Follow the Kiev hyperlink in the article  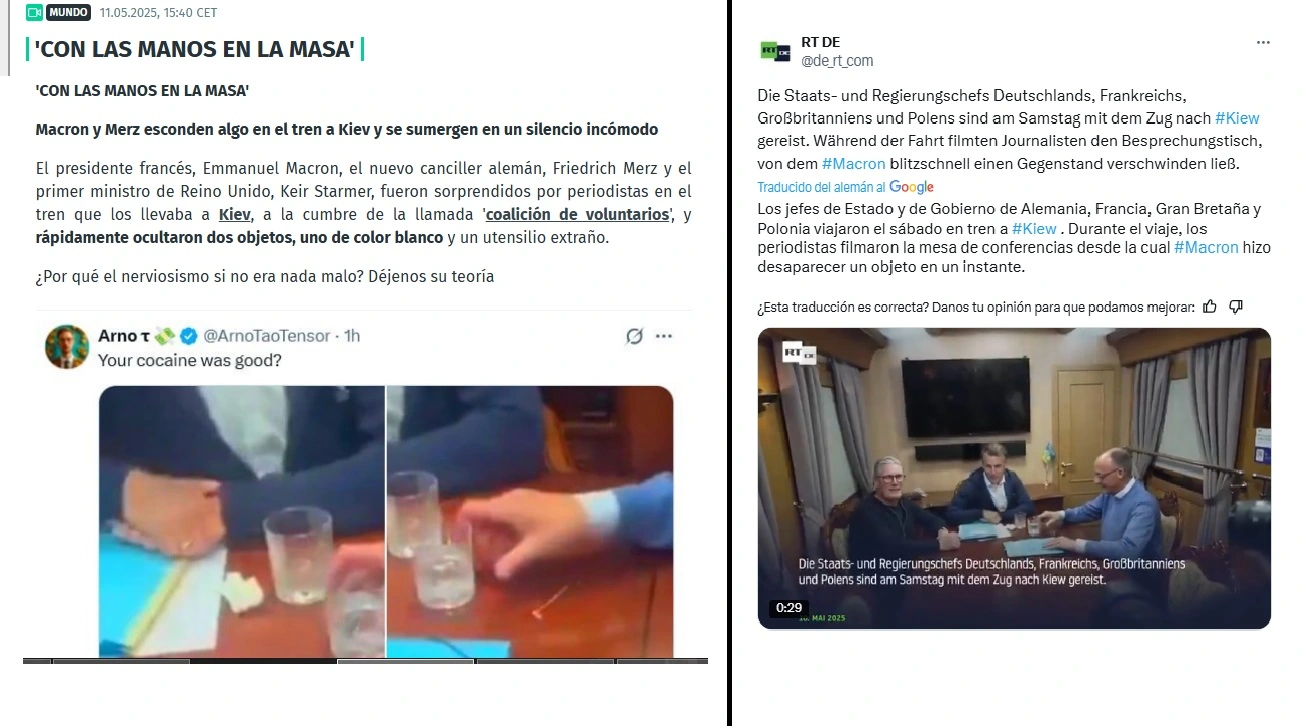pyautogui.click(x=235, y=215)
